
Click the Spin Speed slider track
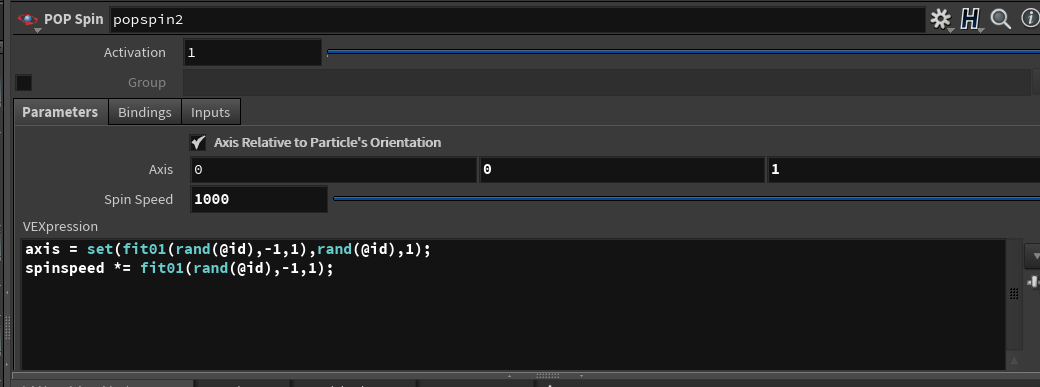(x=686, y=198)
